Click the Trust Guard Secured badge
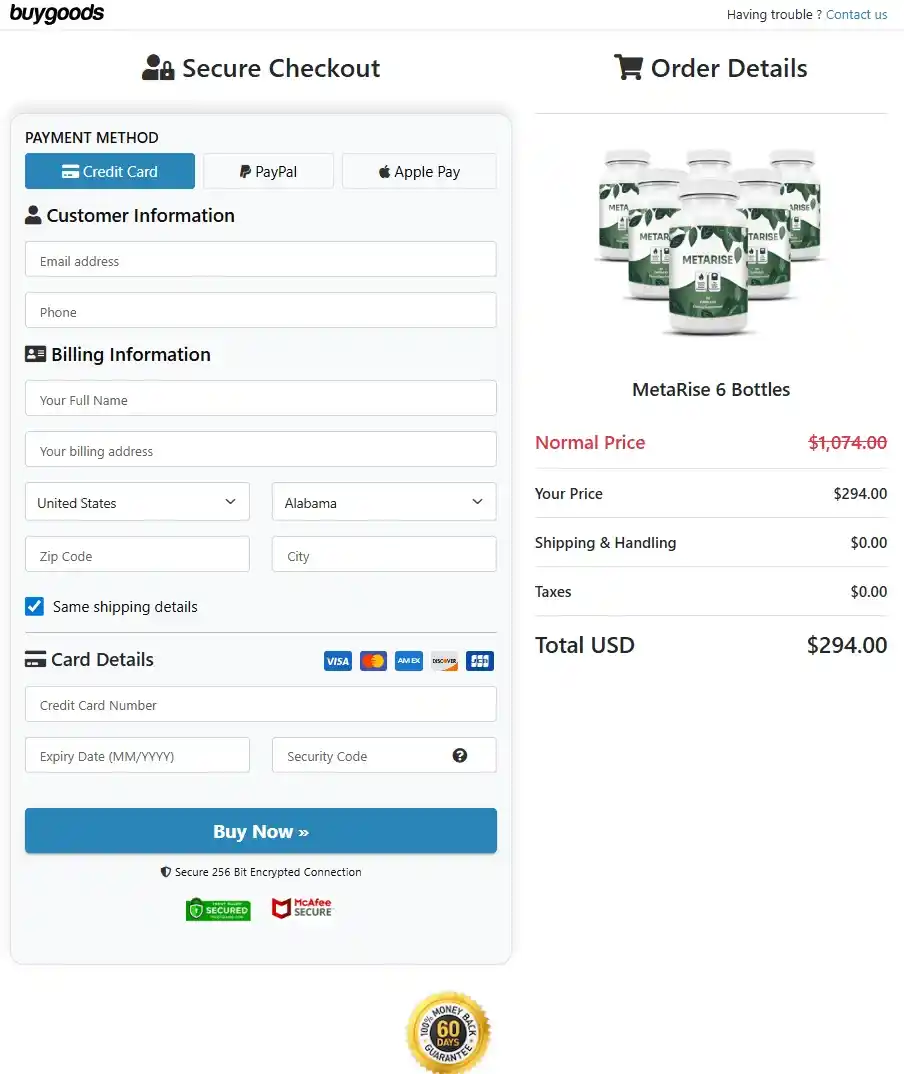This screenshot has width=904, height=1074. [218, 909]
